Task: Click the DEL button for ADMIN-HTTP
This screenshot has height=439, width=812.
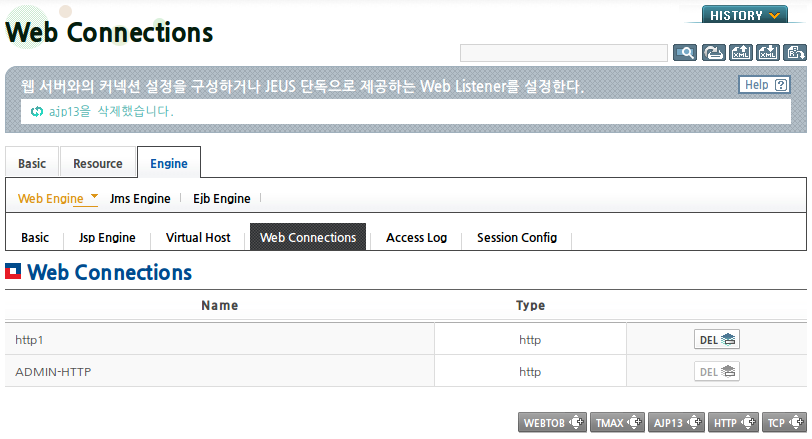Action: click(x=717, y=372)
